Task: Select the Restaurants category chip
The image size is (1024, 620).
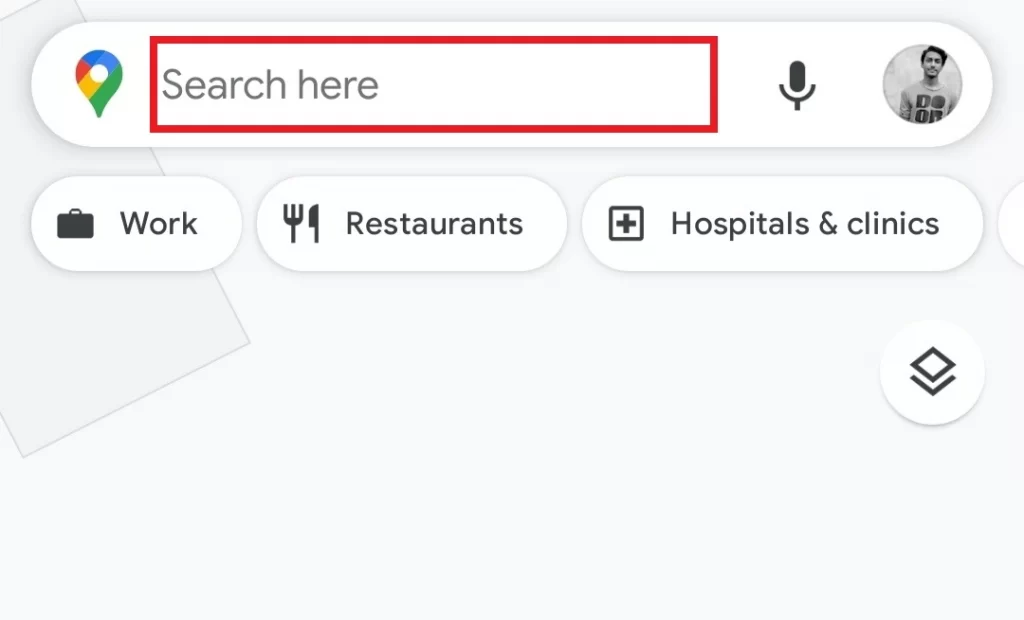Action: pos(412,223)
